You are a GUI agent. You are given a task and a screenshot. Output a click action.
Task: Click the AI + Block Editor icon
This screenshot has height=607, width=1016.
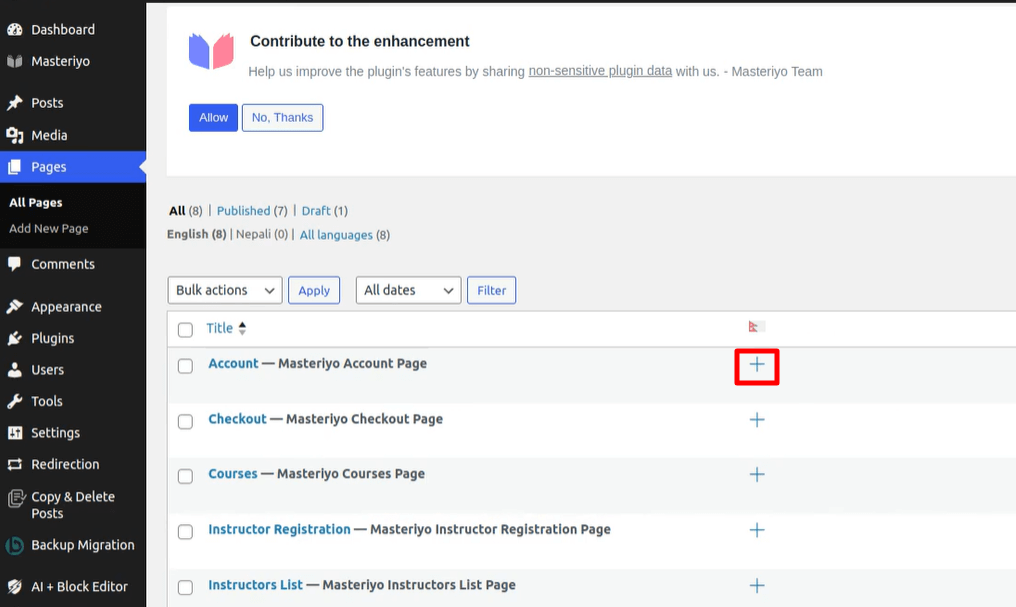(14, 586)
